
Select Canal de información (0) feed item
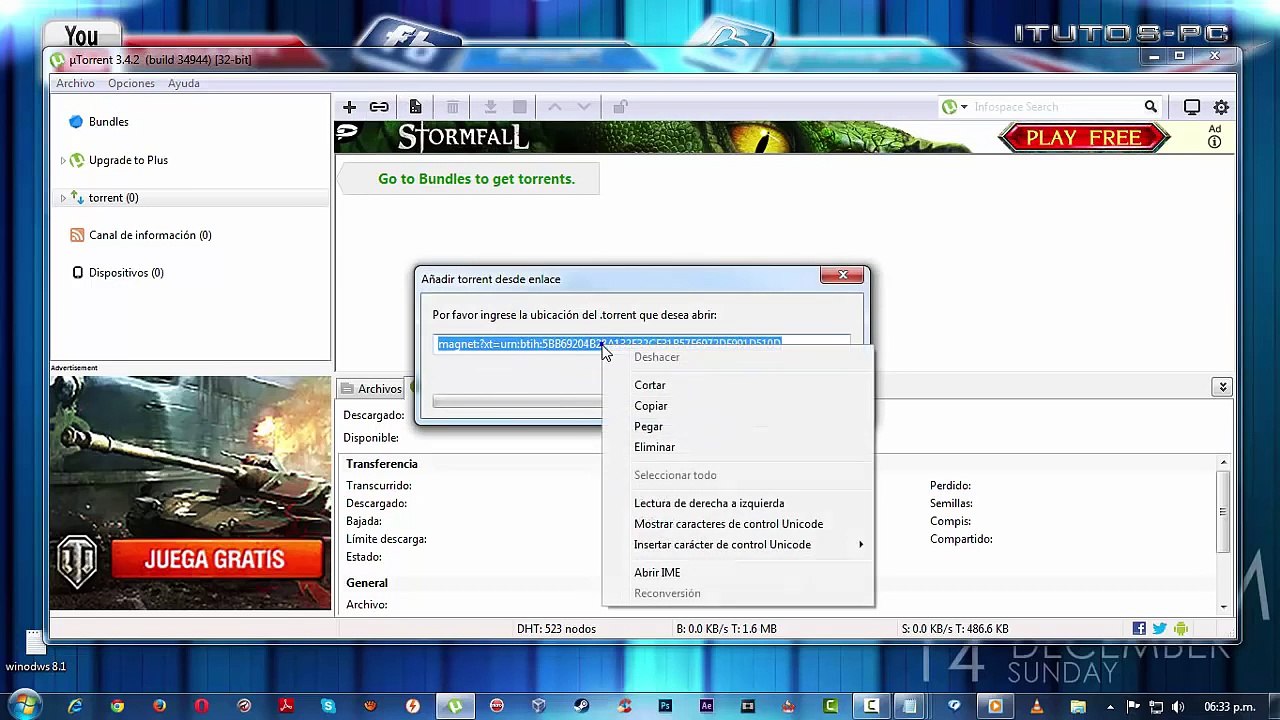(150, 235)
